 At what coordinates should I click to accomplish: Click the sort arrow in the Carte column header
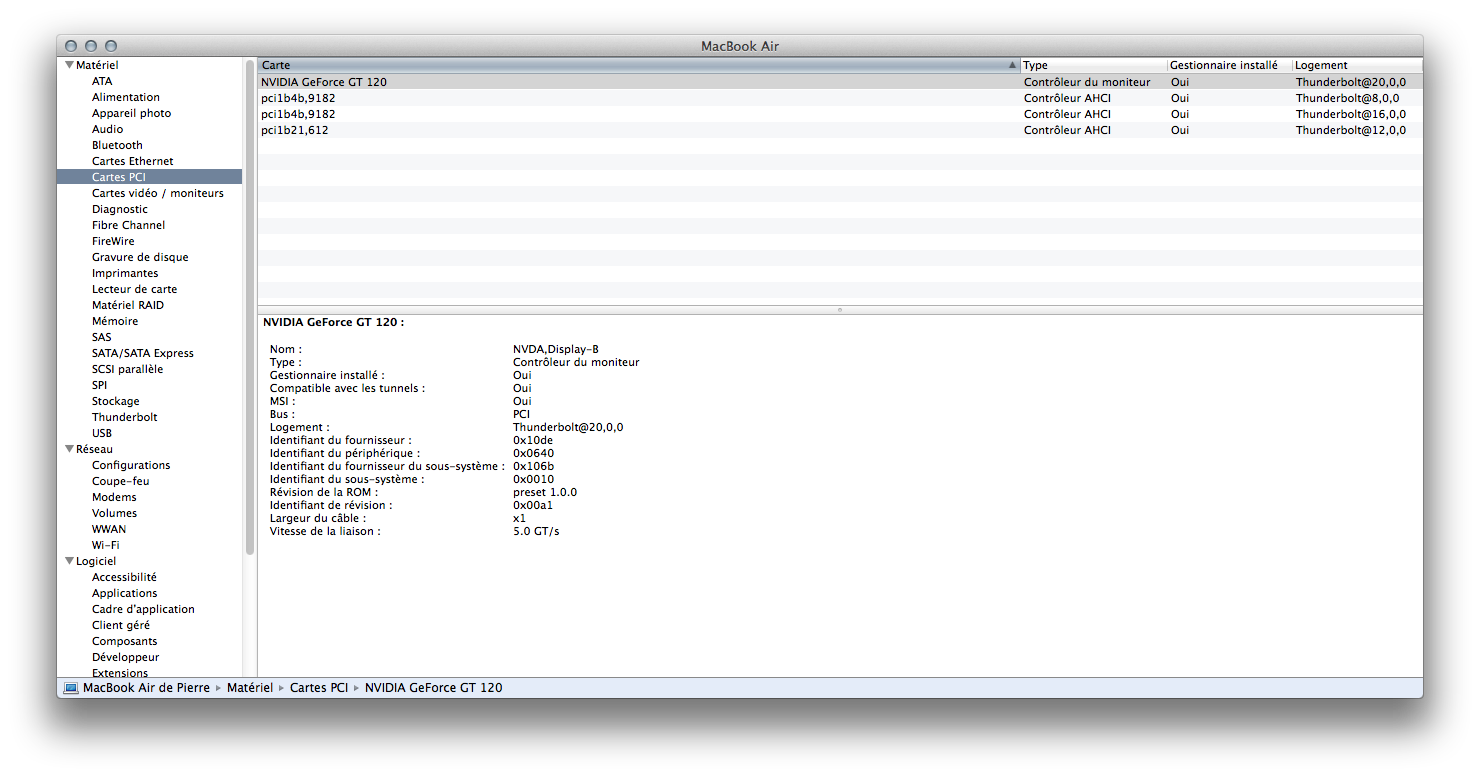pos(1012,65)
